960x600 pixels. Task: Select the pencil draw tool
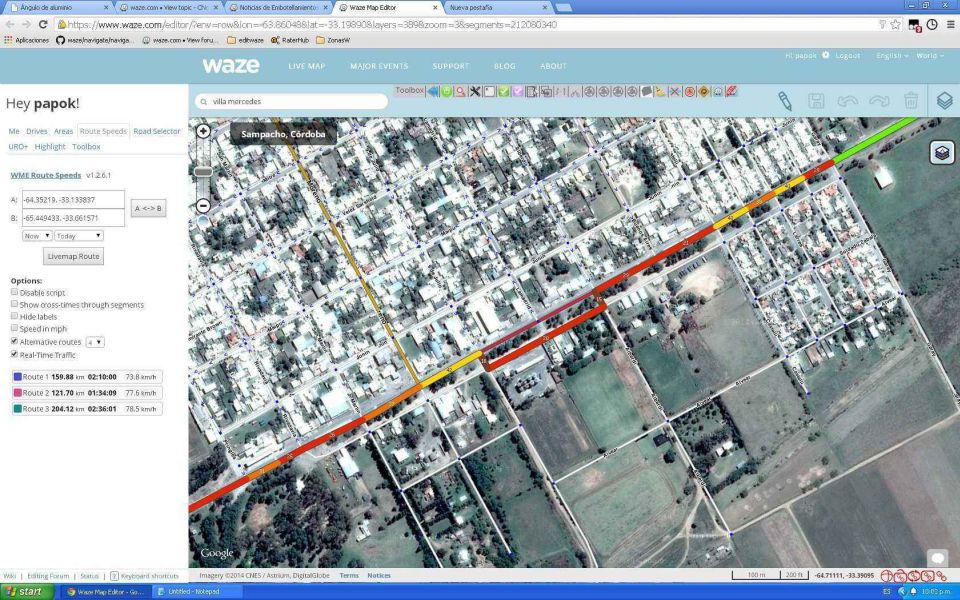tap(785, 101)
